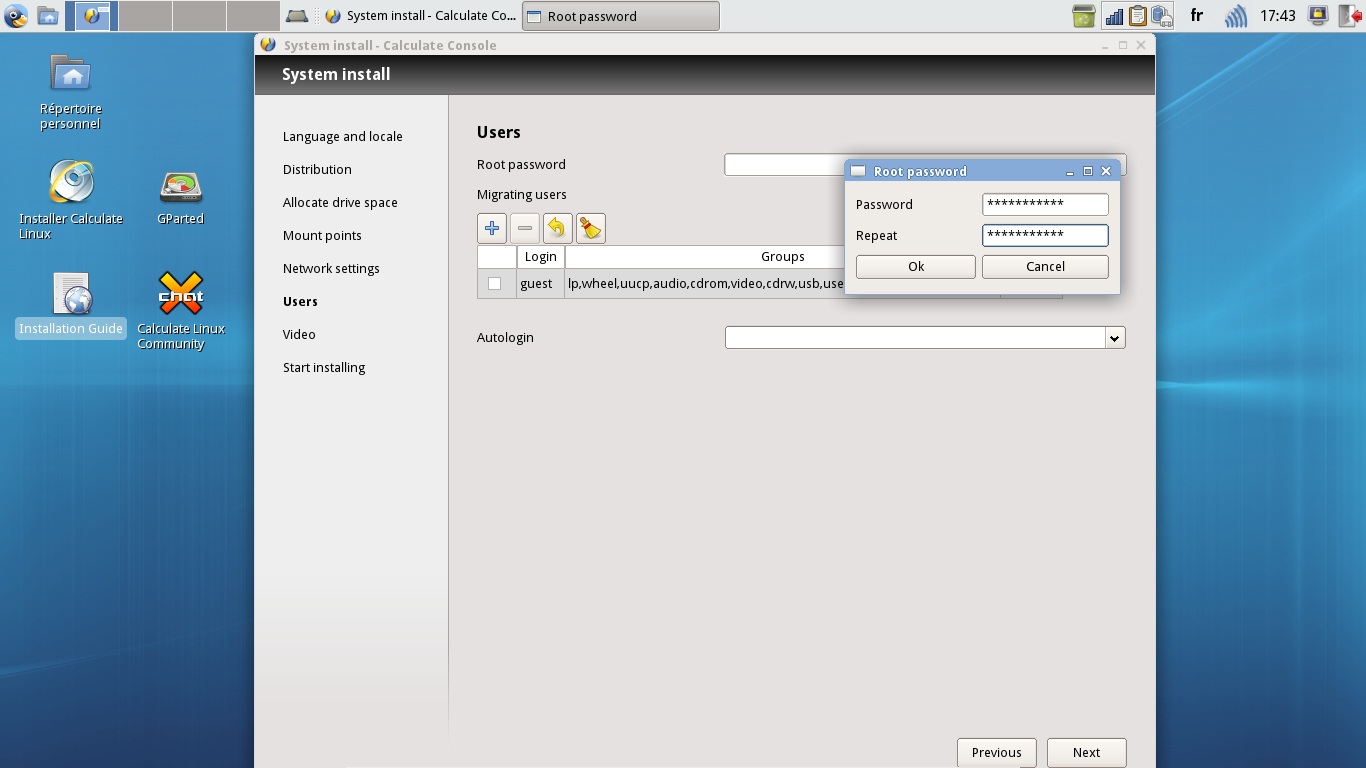Maximize the Root password dialog
The image size is (1366, 768).
(1088, 171)
